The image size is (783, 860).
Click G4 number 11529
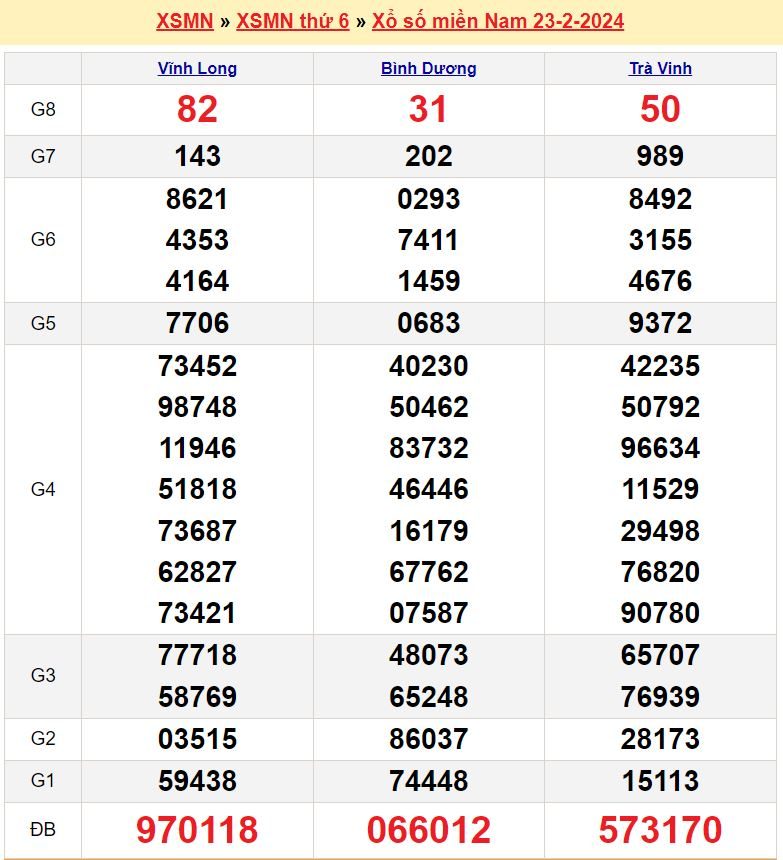click(x=660, y=489)
